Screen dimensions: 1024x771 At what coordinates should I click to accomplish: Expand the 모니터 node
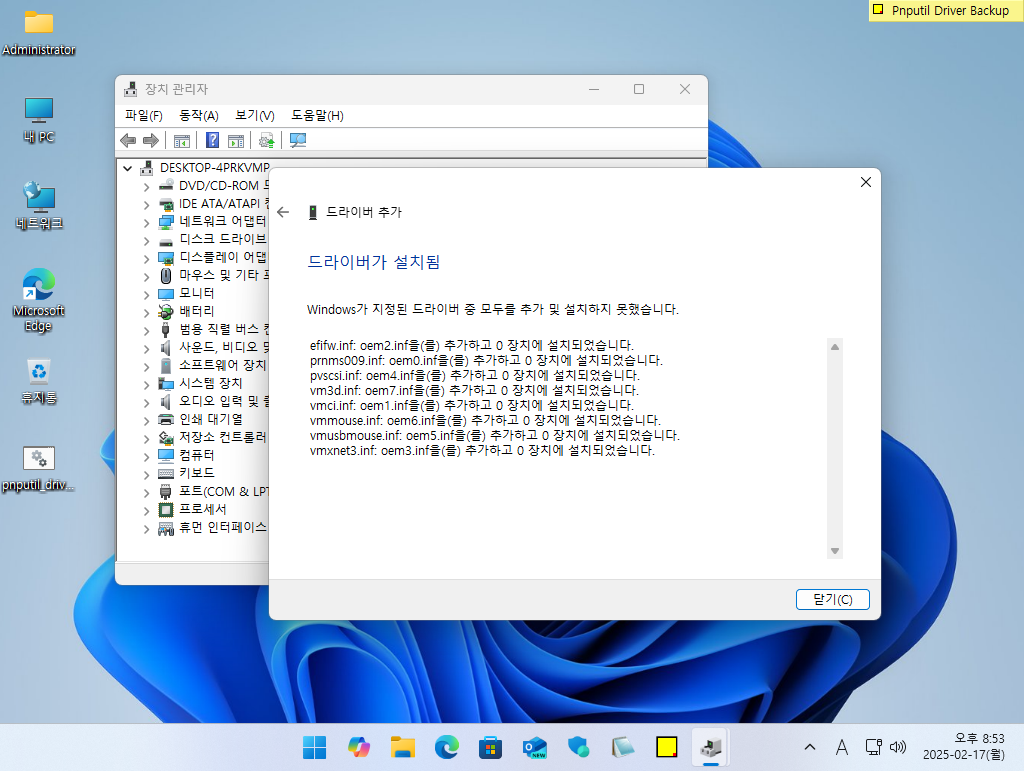coord(146,294)
